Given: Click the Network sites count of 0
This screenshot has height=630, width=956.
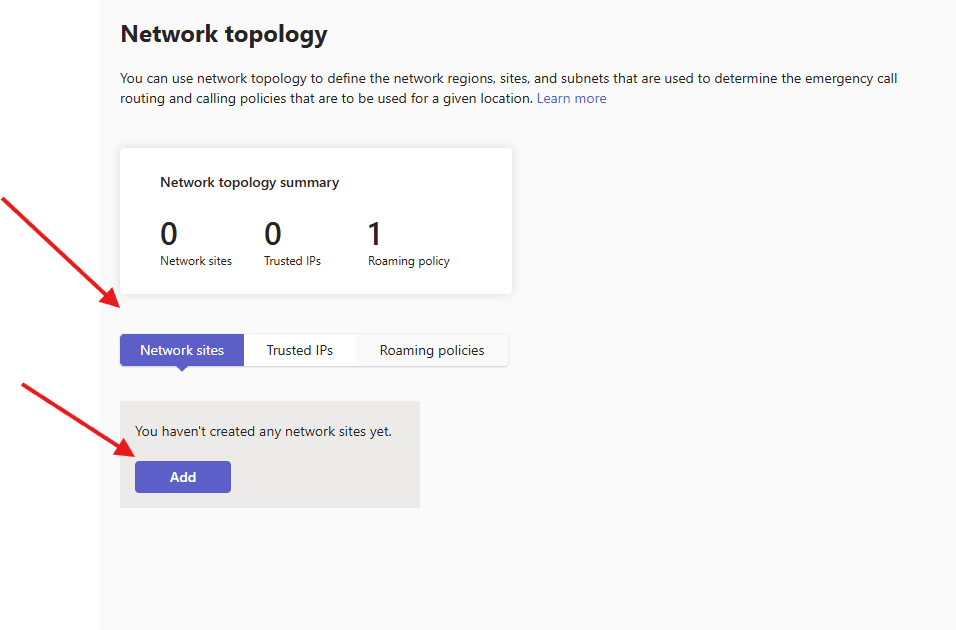Looking at the screenshot, I should (x=169, y=234).
